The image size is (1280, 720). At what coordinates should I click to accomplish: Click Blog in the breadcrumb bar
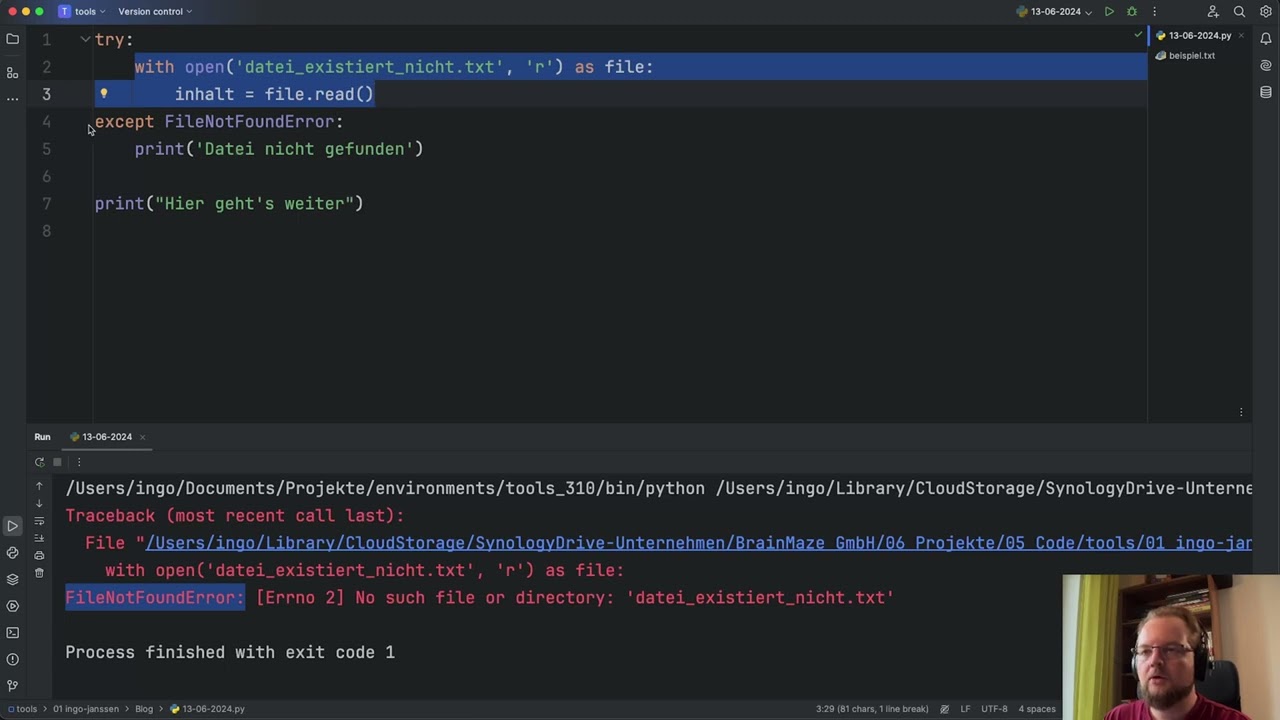point(144,709)
